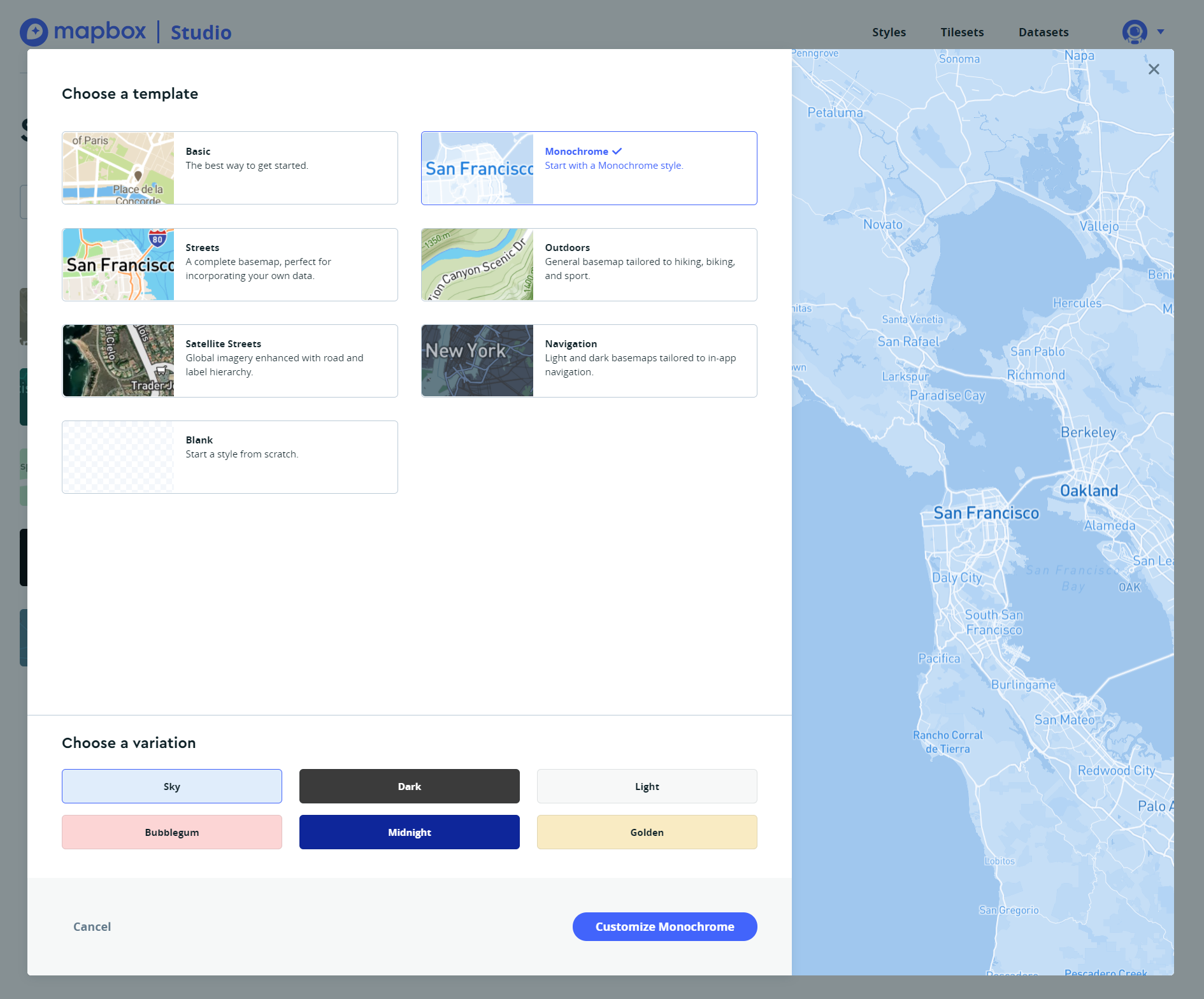This screenshot has height=999, width=1204.
Task: Click the Customize Monochrome button
Action: coord(665,926)
